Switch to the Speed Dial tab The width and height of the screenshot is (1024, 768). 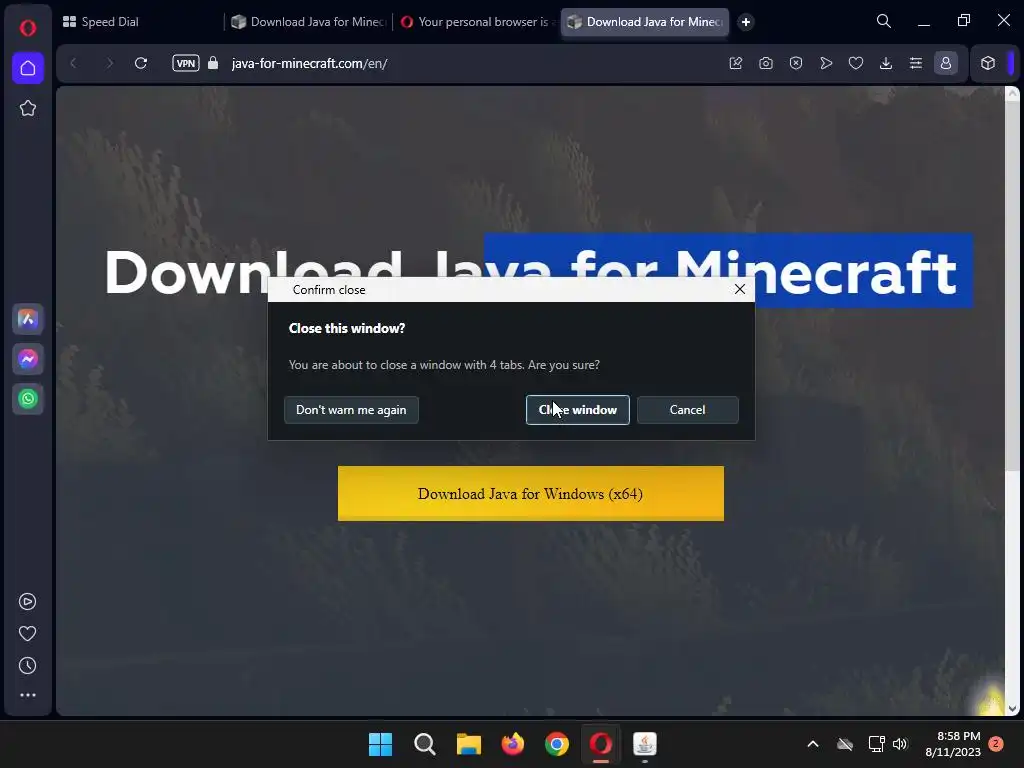[x=139, y=22]
